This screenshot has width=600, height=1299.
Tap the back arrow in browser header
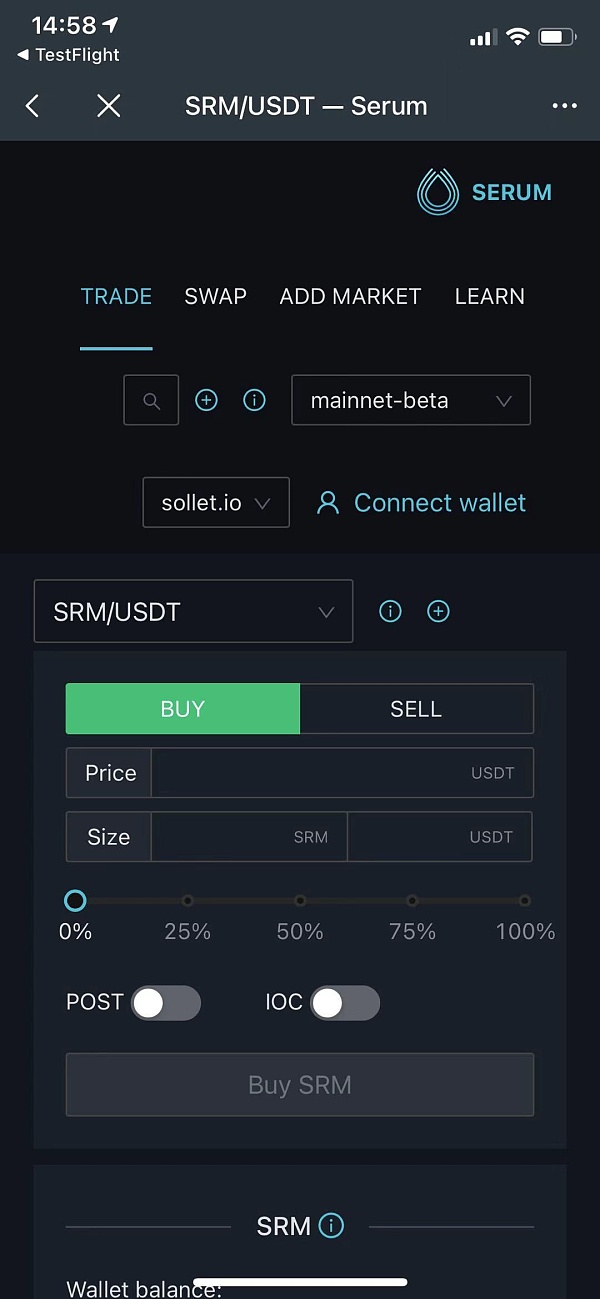coord(32,106)
